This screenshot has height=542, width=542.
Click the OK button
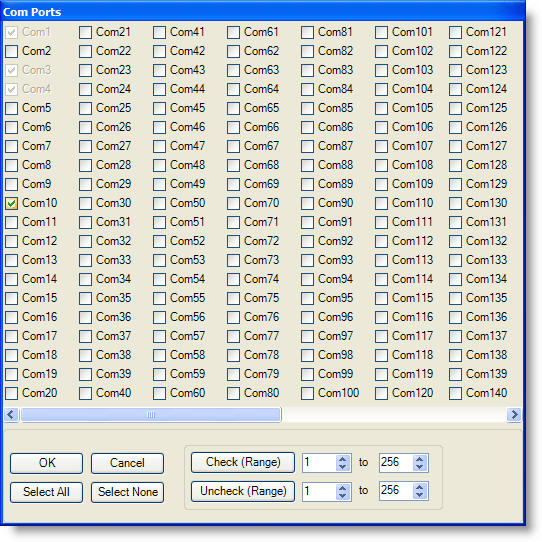pos(46,463)
